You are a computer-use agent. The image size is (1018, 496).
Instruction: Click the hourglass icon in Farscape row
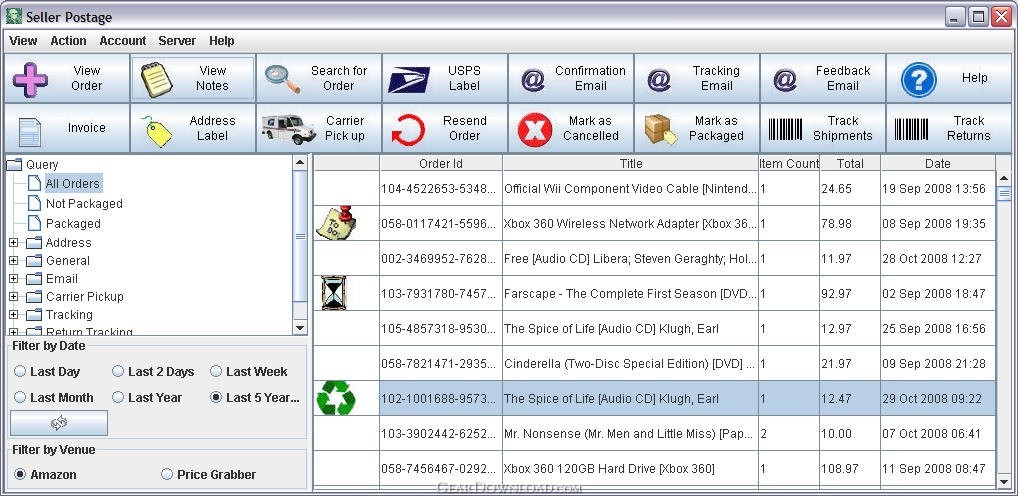click(334, 293)
